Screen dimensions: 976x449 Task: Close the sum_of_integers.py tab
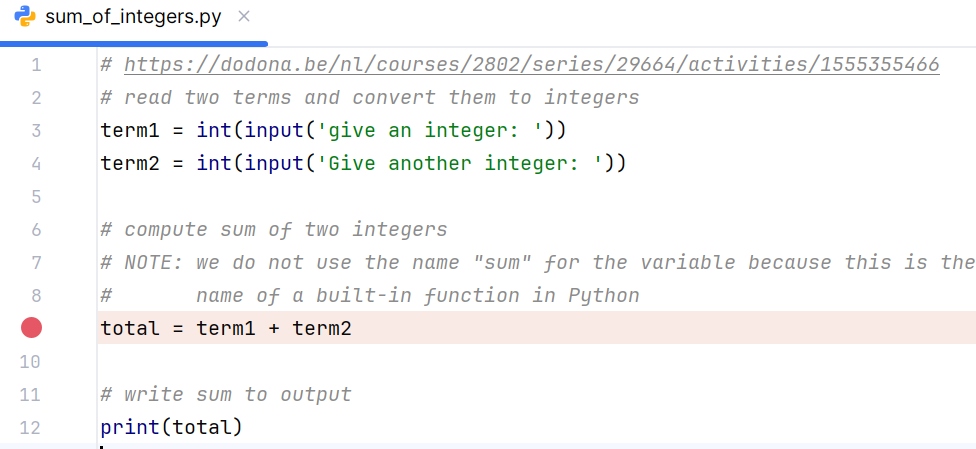click(246, 18)
